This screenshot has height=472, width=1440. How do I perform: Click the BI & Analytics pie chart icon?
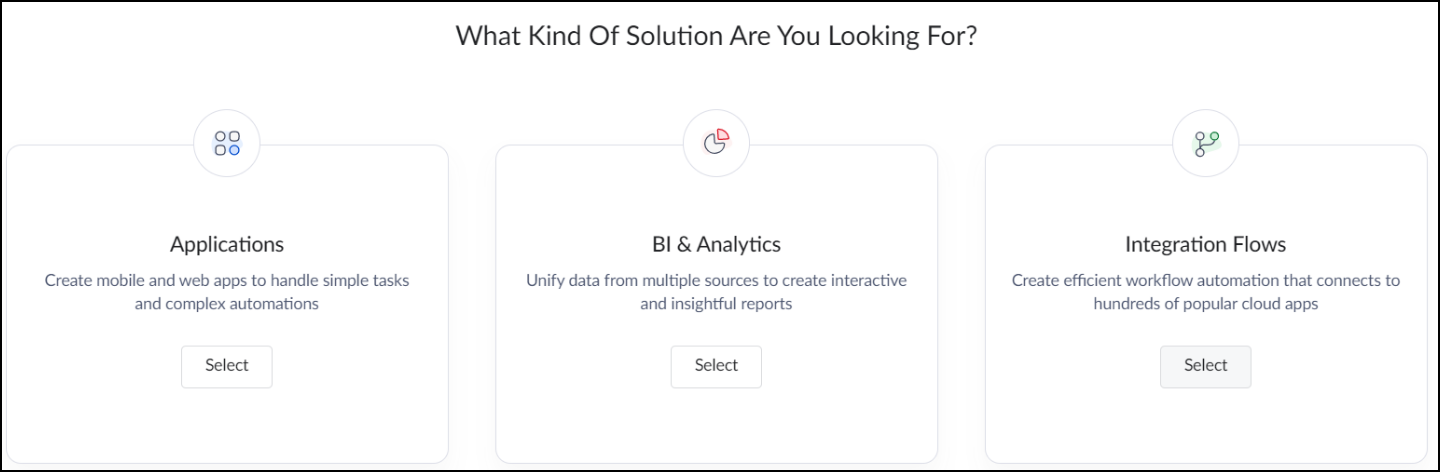pyautogui.click(x=716, y=144)
